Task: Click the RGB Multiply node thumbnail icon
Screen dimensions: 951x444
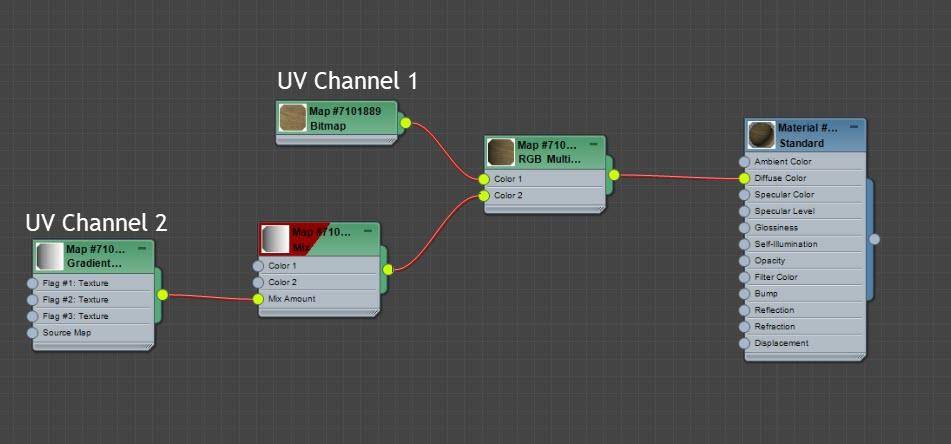Action: [x=501, y=153]
